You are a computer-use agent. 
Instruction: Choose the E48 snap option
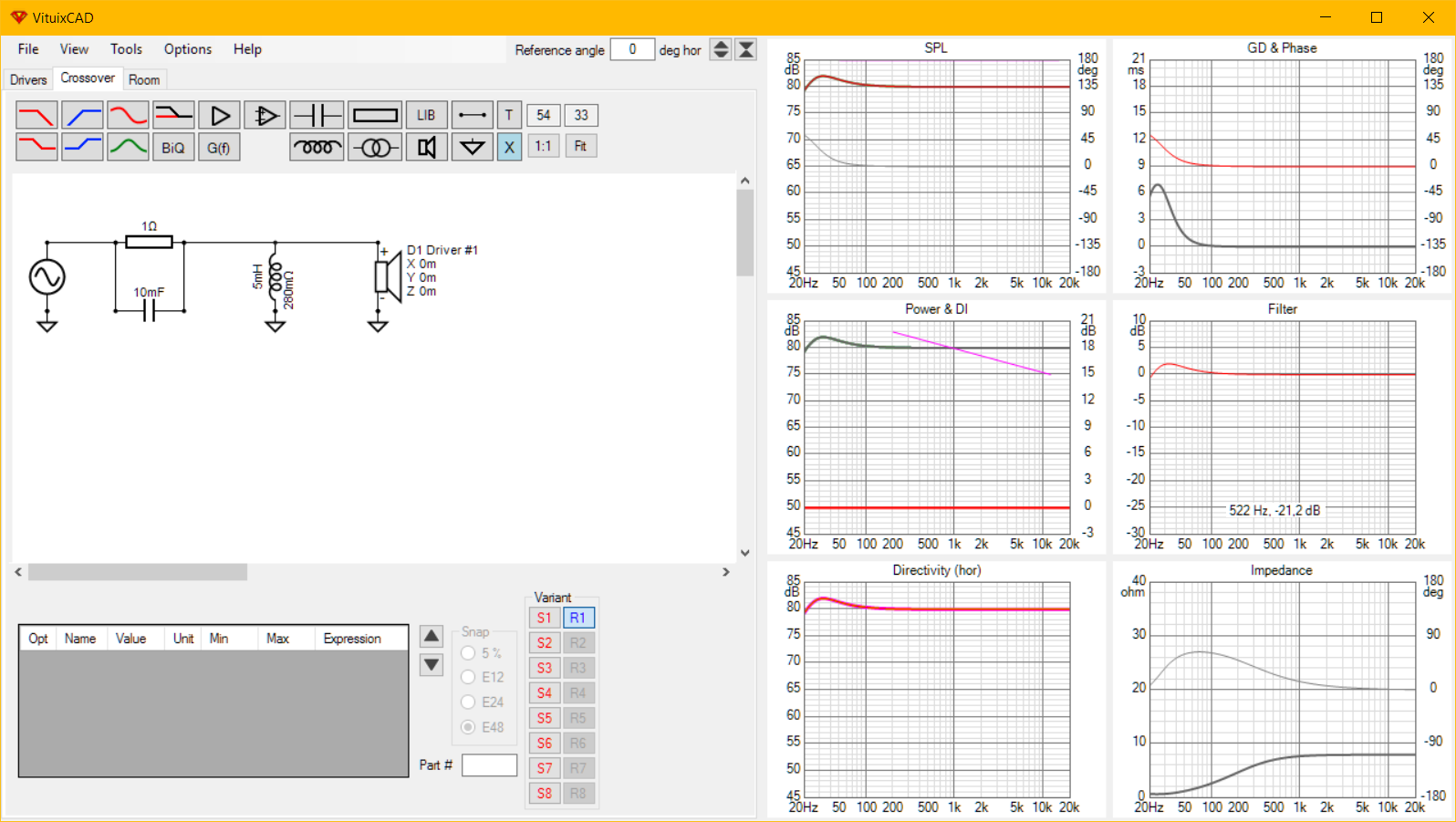469,727
